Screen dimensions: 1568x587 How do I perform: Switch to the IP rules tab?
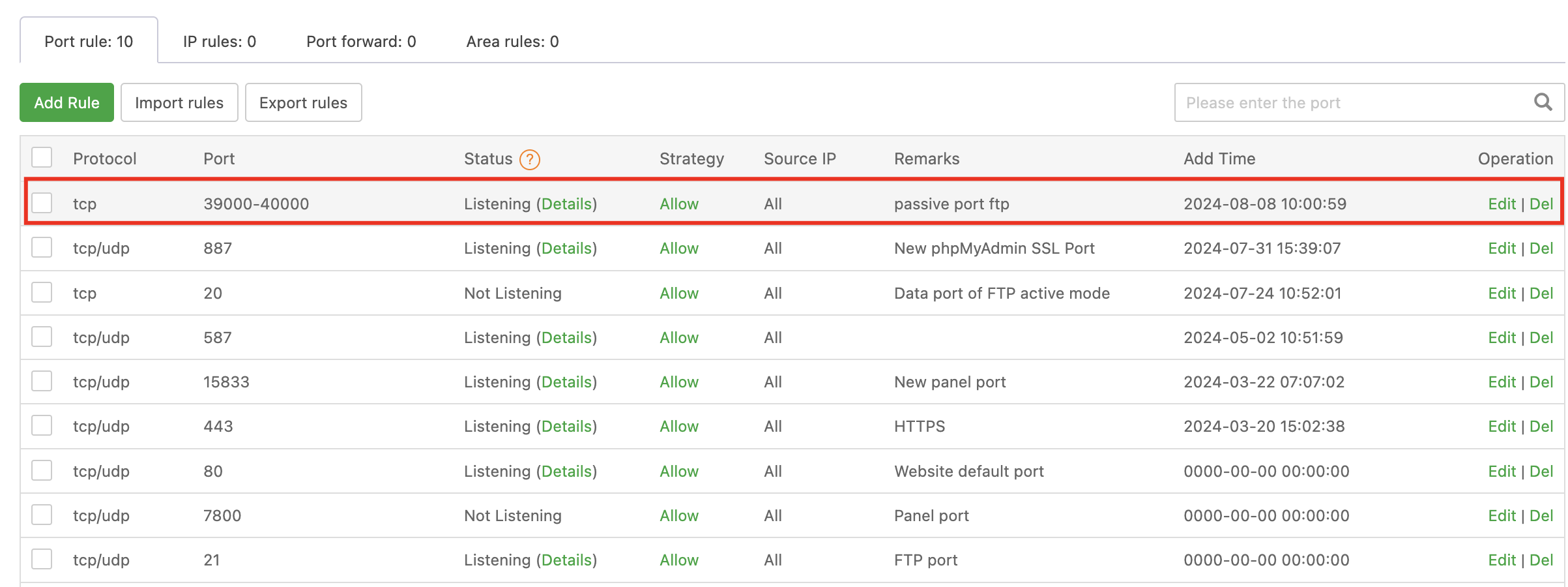tap(219, 42)
